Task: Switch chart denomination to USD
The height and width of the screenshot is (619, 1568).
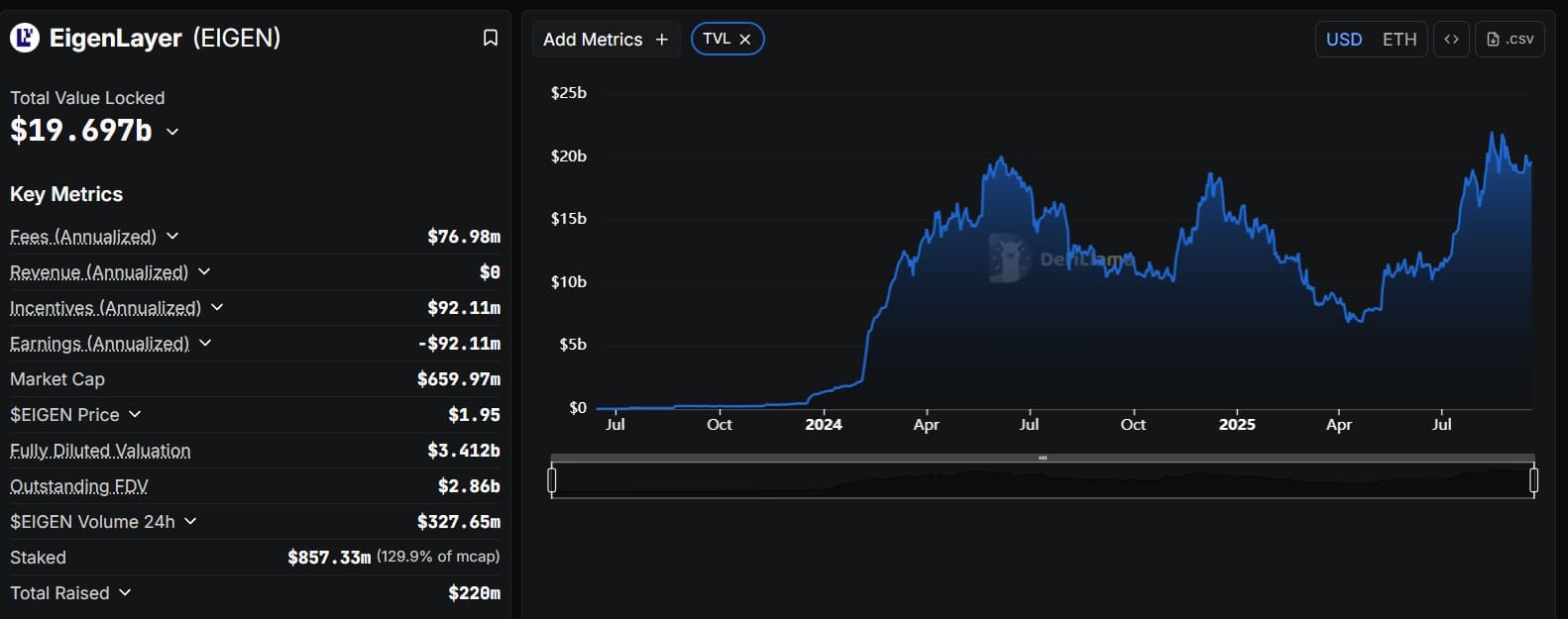Action: click(1344, 39)
